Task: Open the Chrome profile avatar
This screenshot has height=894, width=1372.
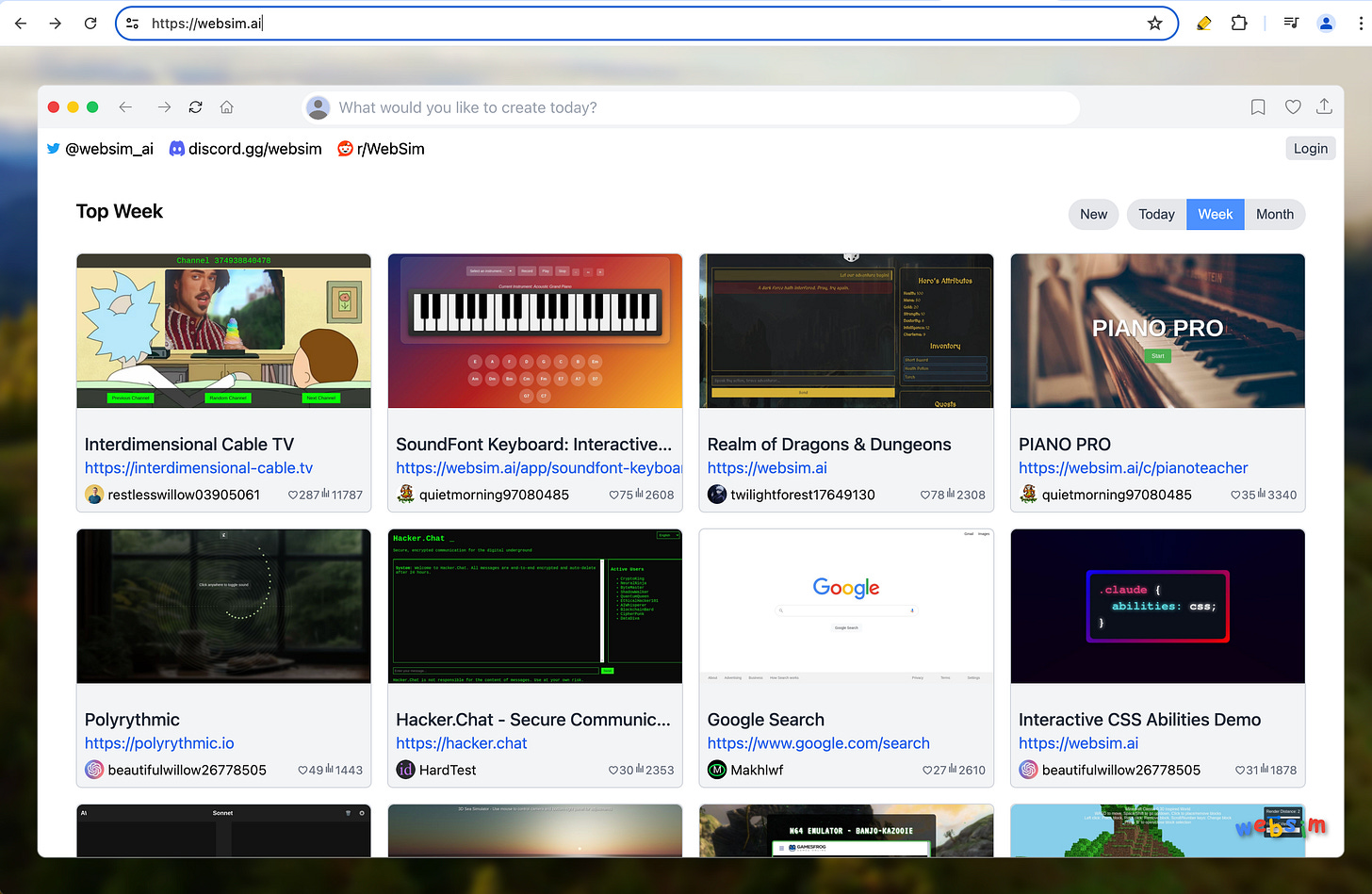Action: point(1326,24)
